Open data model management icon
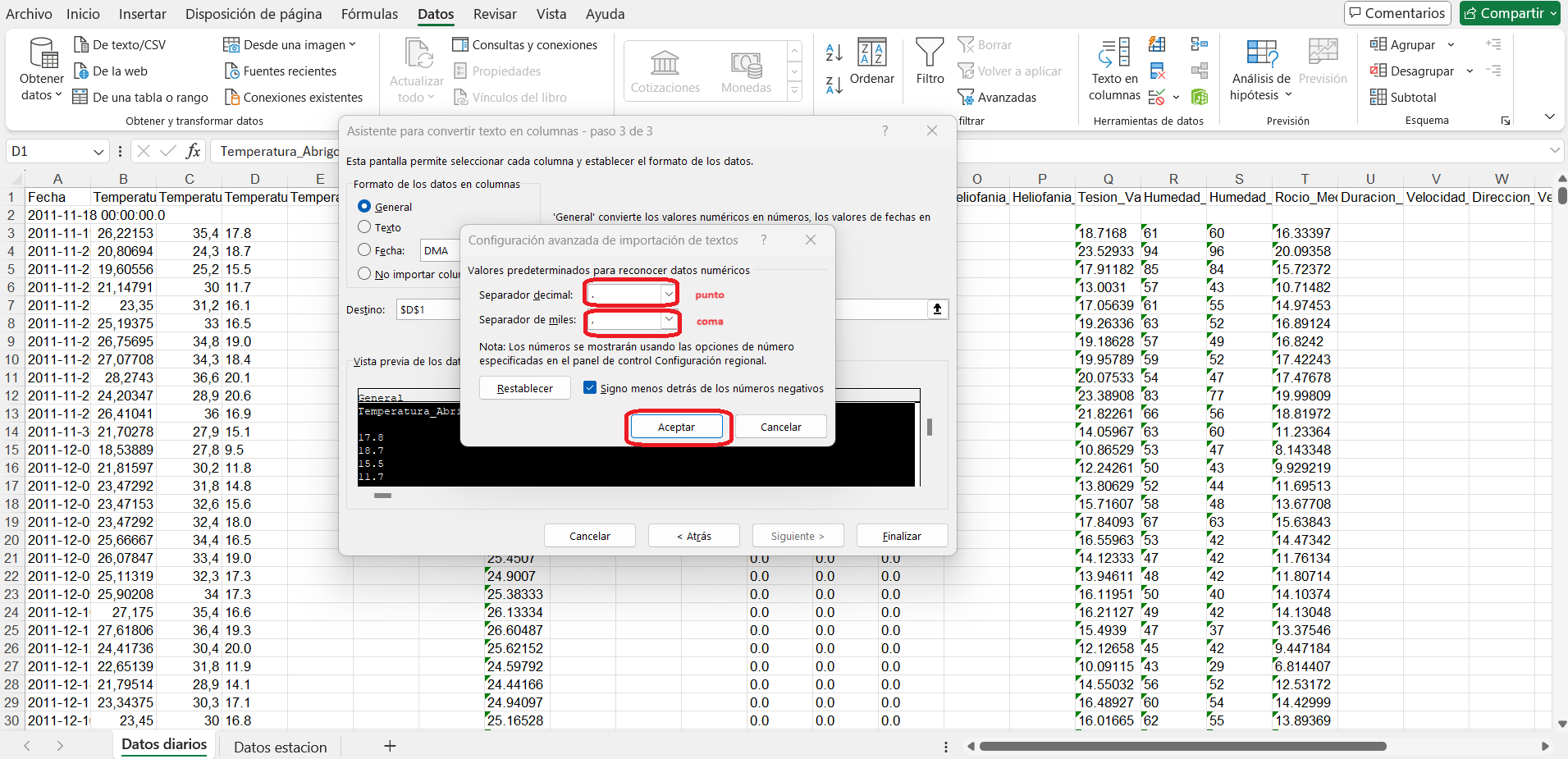Image resolution: width=1568 pixels, height=759 pixels. (x=1200, y=98)
